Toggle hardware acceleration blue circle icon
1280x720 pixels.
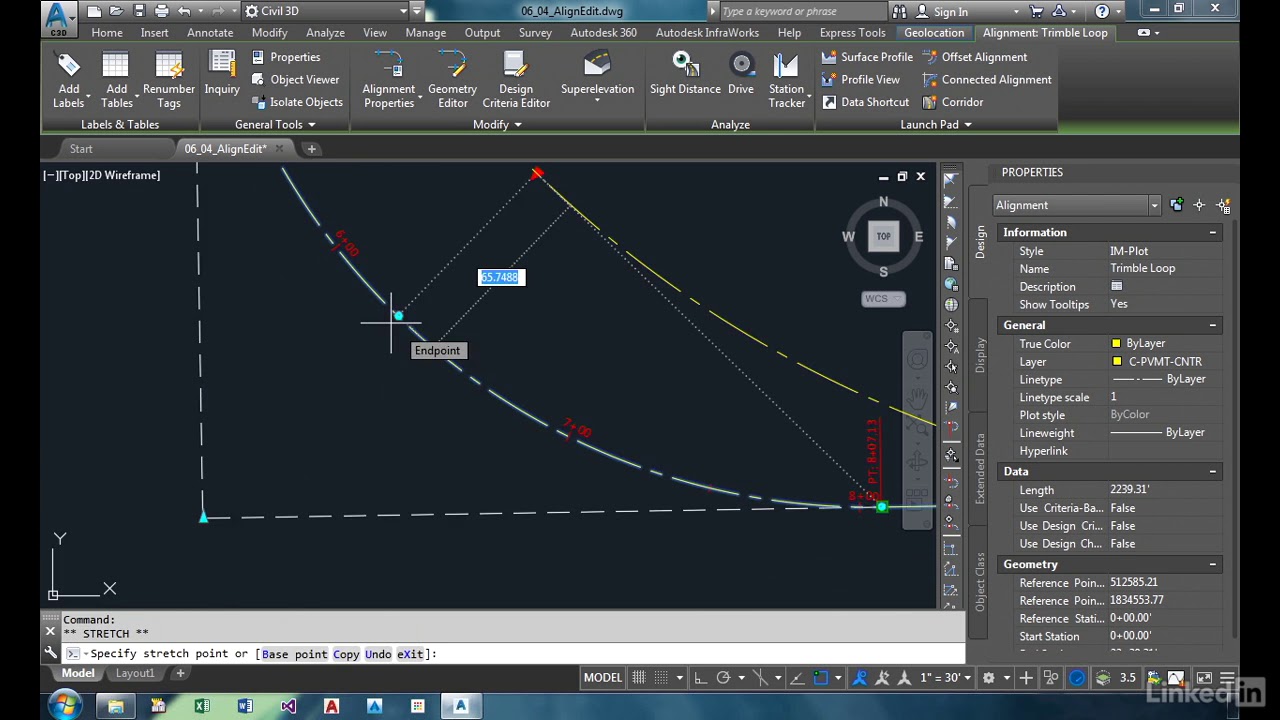click(x=1077, y=678)
